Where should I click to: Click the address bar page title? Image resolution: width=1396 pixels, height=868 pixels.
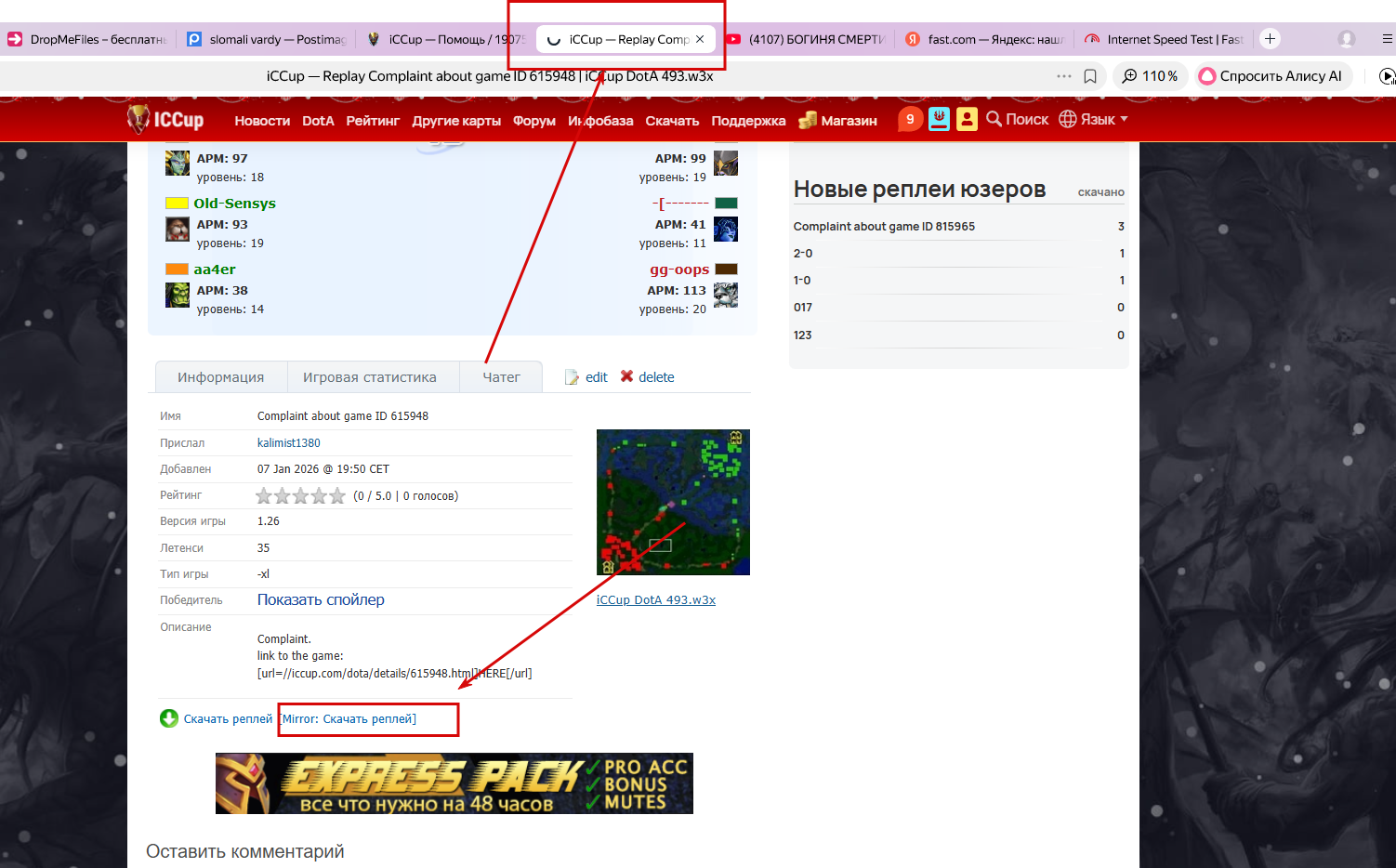[x=490, y=76]
